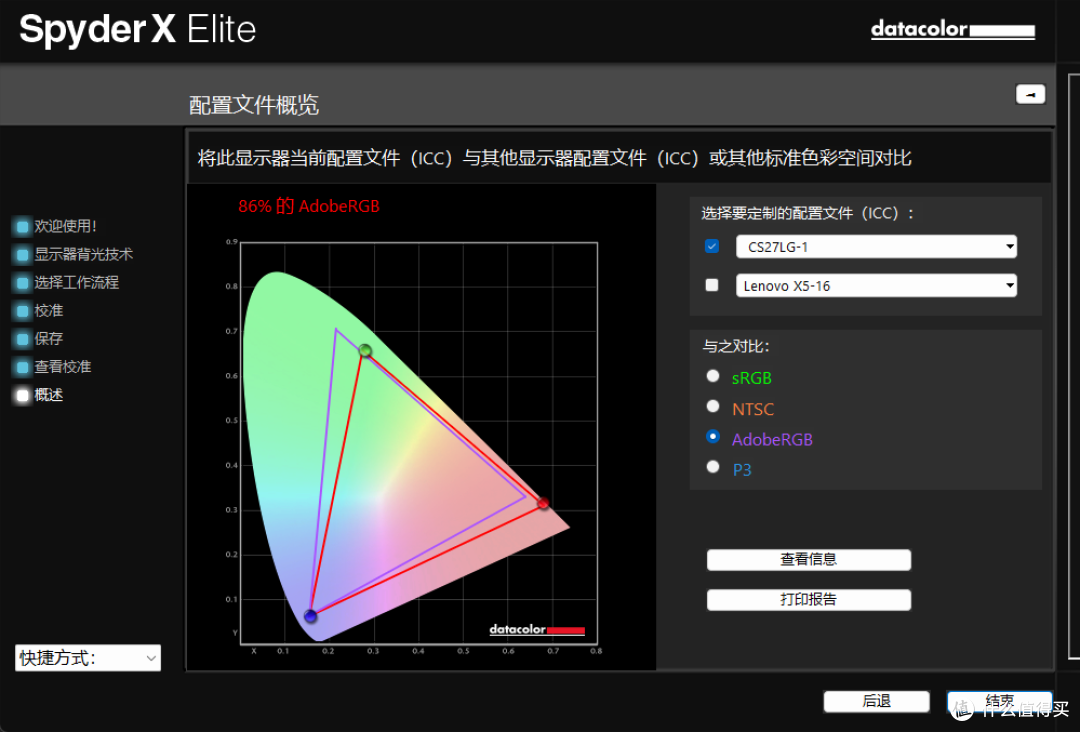Screen dimensions: 1080x732
Task: Click the 打印报告 button
Action: pyautogui.click(x=809, y=600)
